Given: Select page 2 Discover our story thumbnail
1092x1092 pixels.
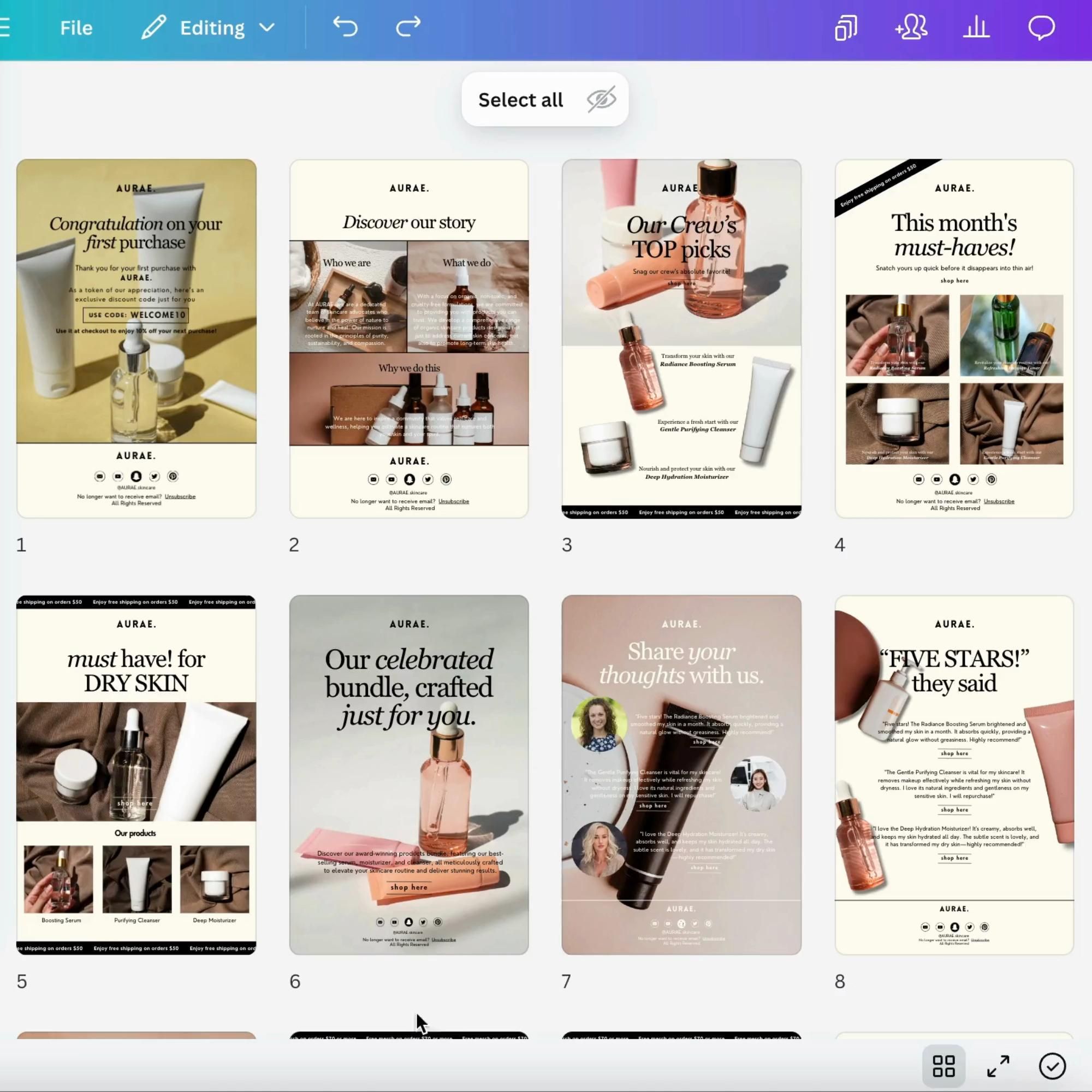Looking at the screenshot, I should tap(408, 339).
